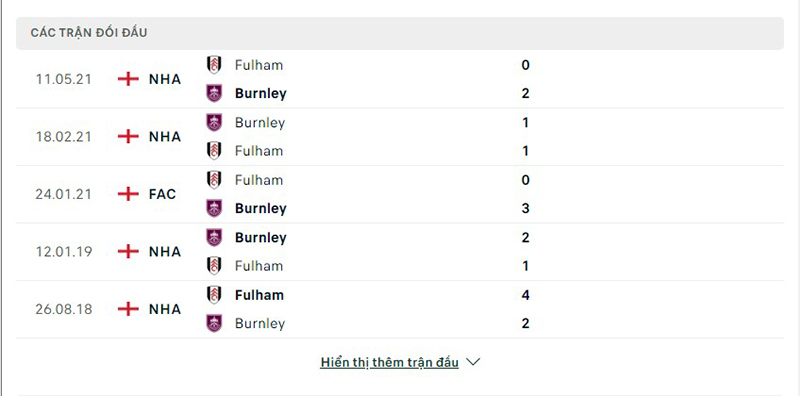Image resolution: width=800 pixels, height=396 pixels.
Task: Click Burnley crest in 18.02.21 match
Action: (x=214, y=122)
